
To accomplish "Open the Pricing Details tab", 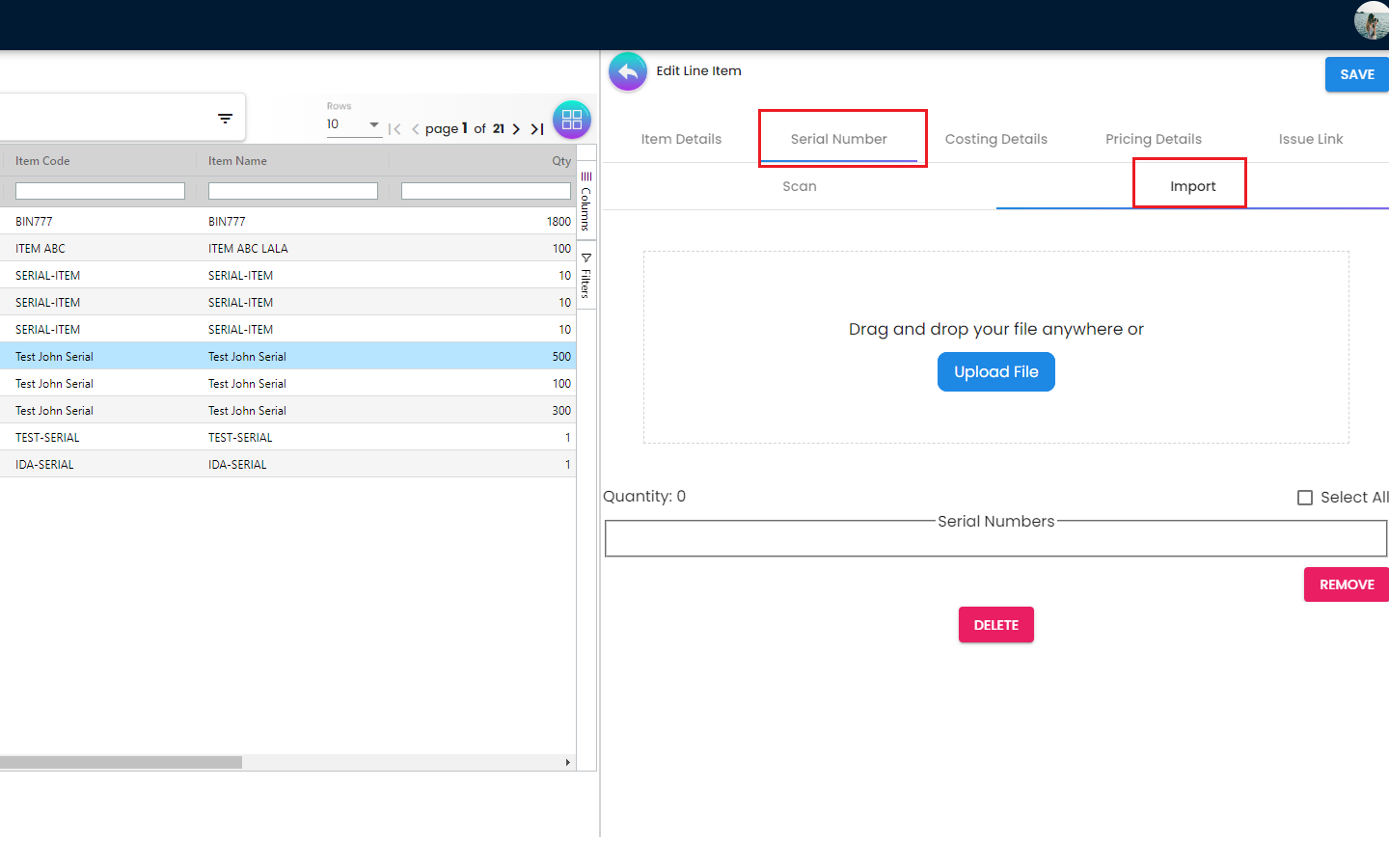I will tap(1153, 139).
